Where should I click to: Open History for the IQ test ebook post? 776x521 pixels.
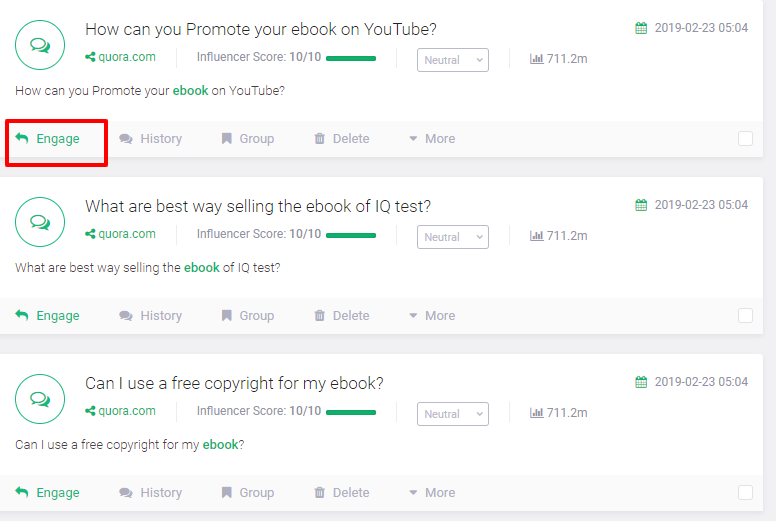click(x=150, y=316)
